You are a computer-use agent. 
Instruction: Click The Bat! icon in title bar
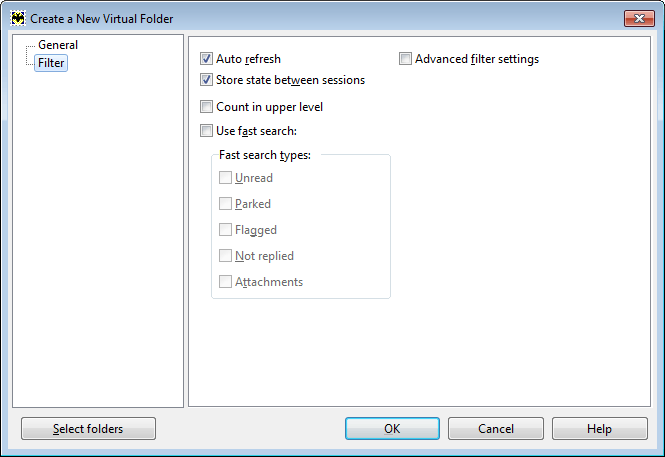click(x=18, y=19)
